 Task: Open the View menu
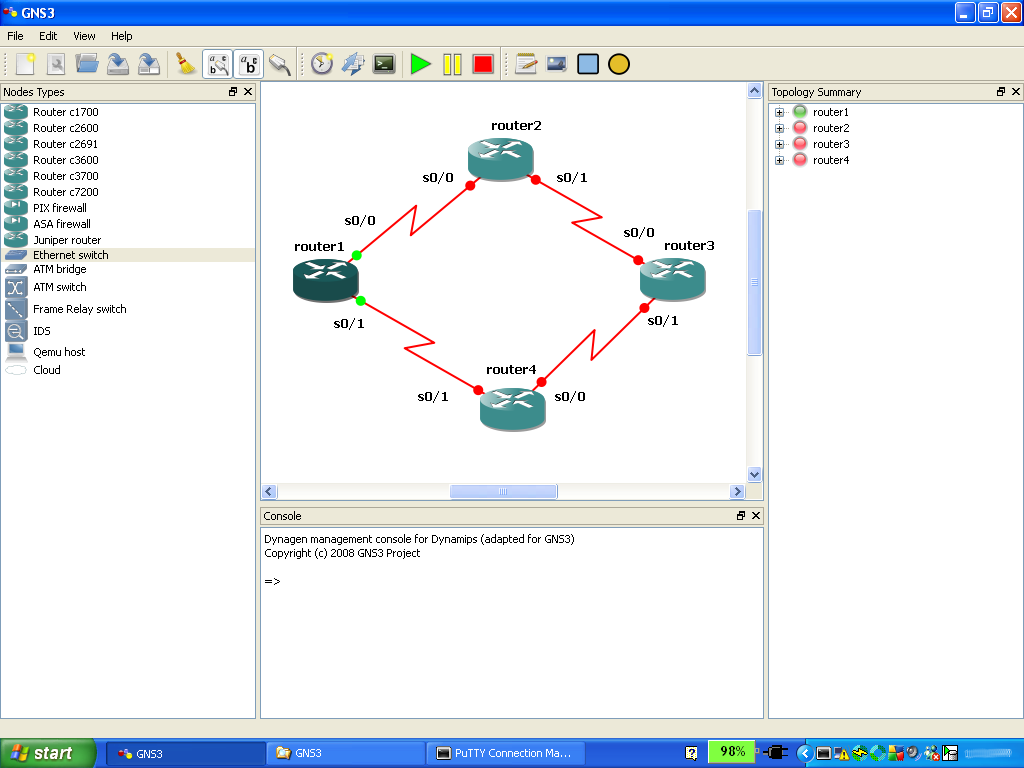click(x=84, y=36)
